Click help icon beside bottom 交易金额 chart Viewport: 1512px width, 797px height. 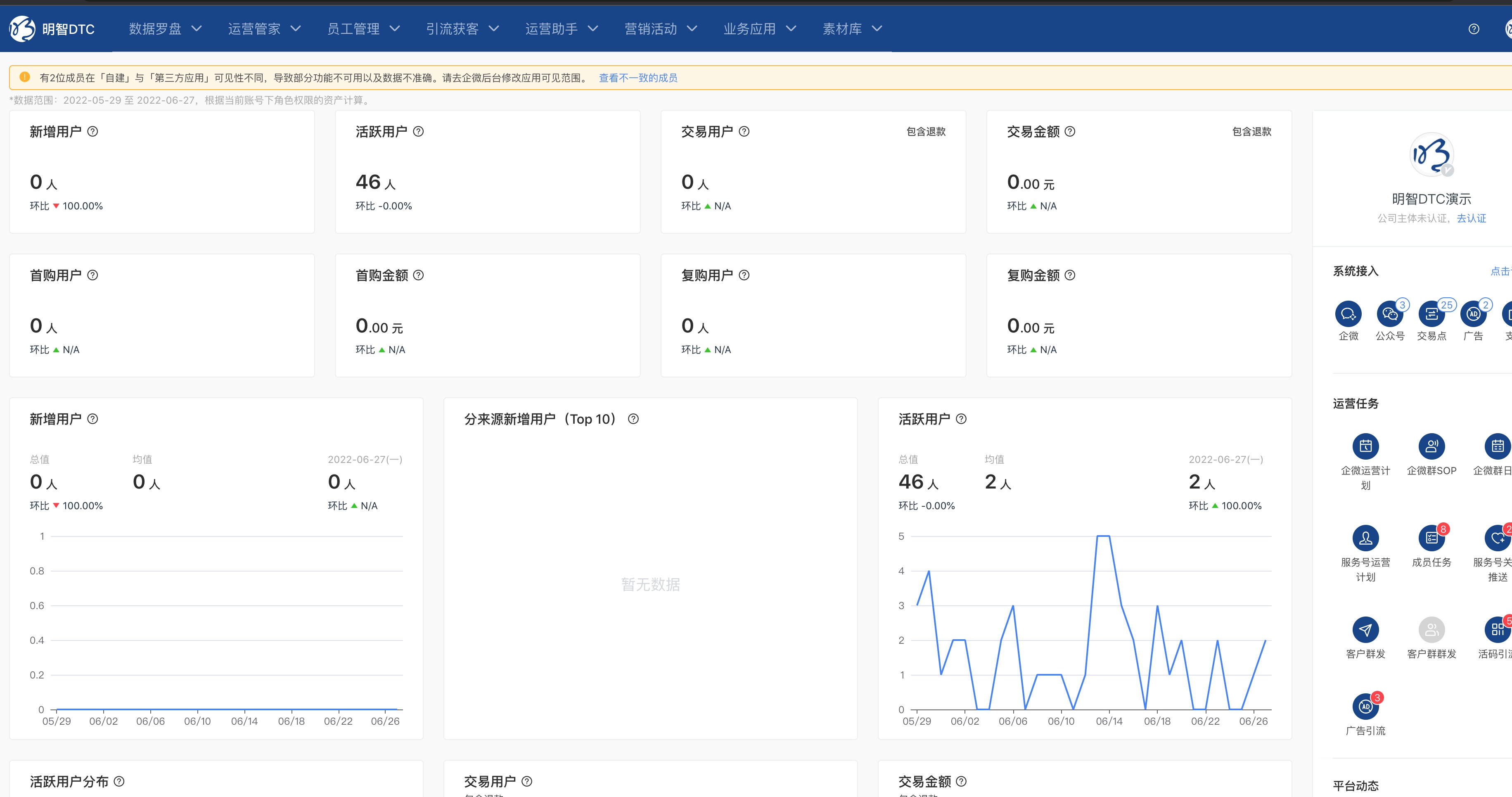coord(962,781)
